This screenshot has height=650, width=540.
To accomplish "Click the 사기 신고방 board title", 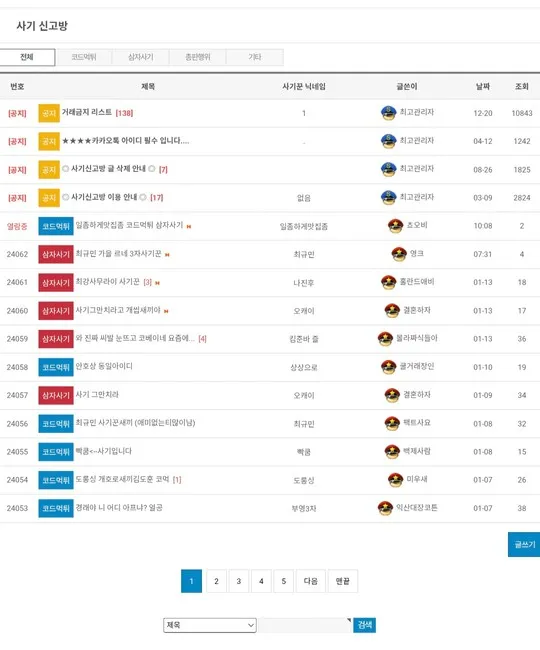I will click(42, 26).
